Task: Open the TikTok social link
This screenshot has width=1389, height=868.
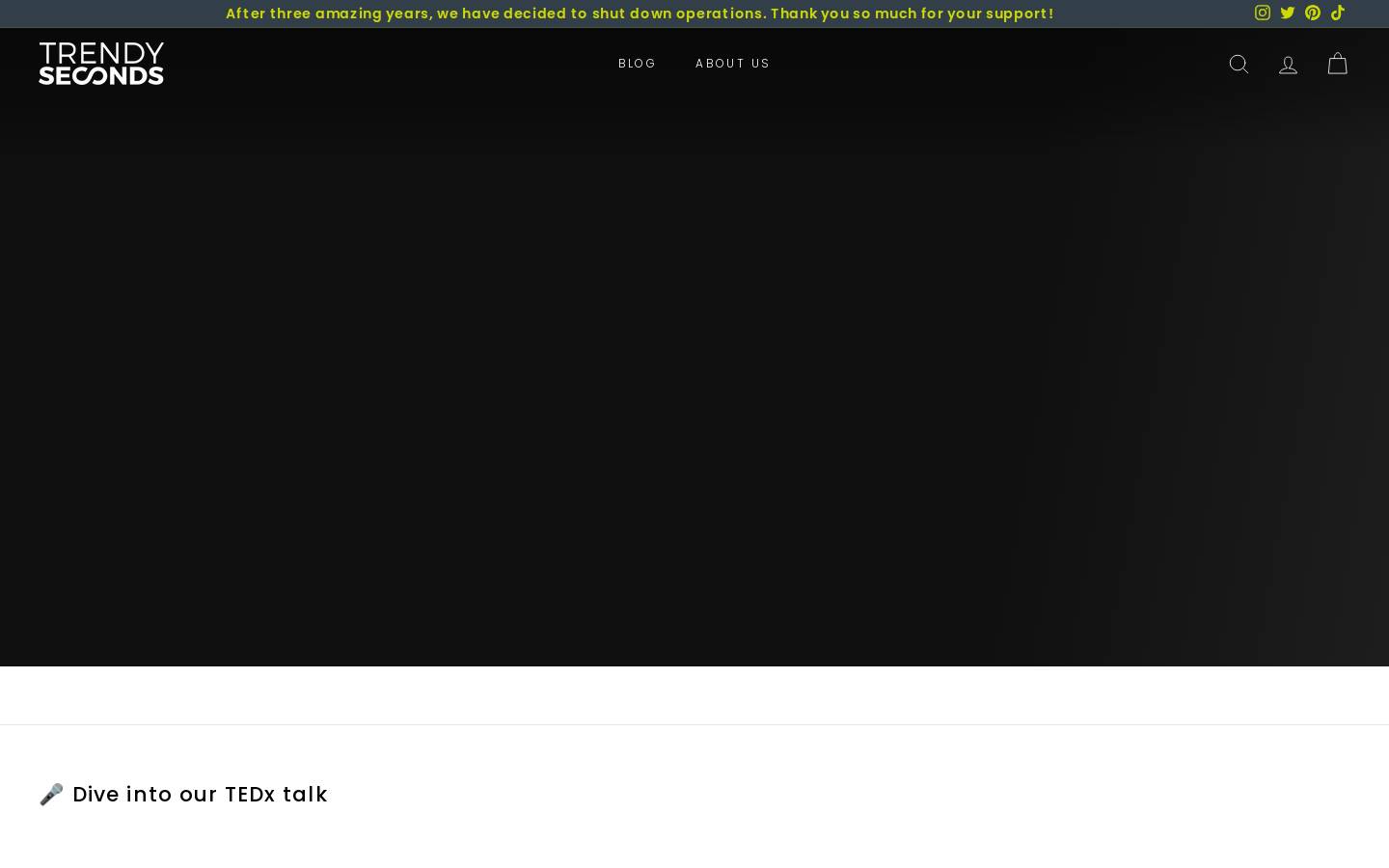Action: 1337,13
